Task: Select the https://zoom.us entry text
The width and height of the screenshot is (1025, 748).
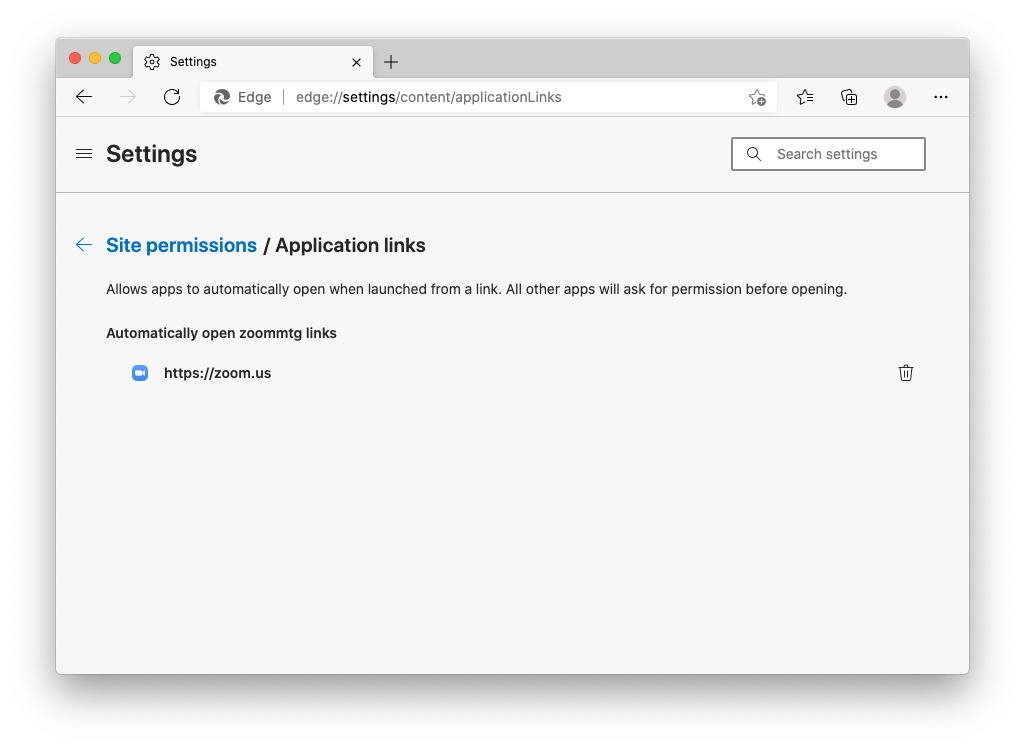Action: 217,373
